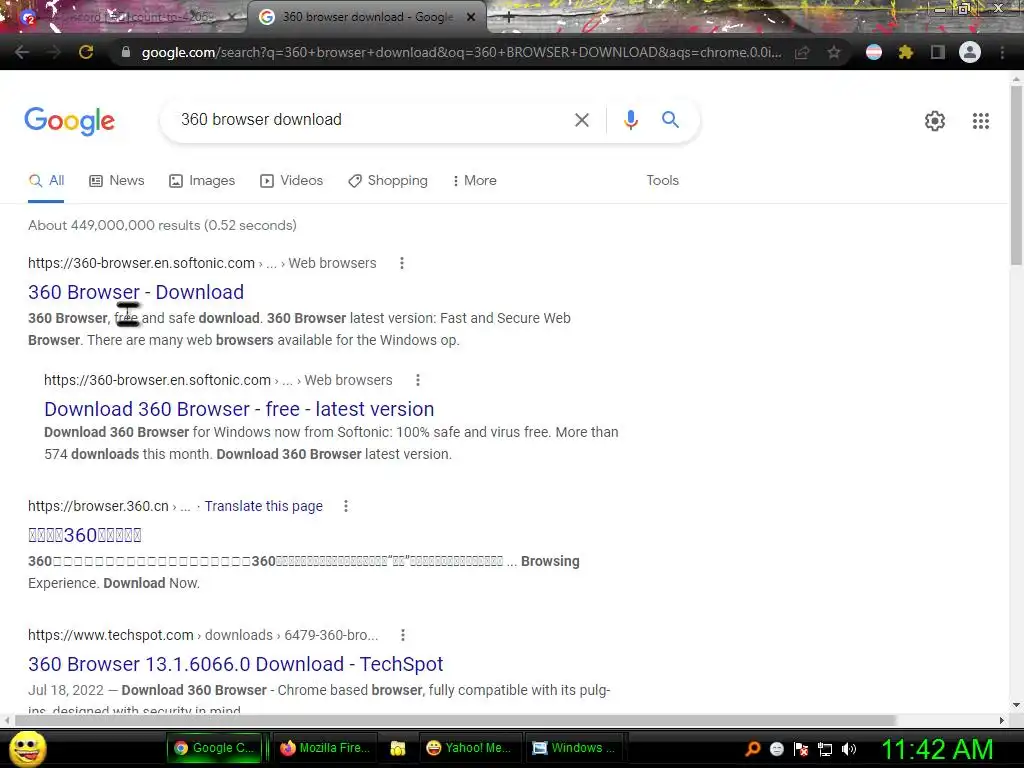Close the 360 browser download tab
1024x768 pixels.
[x=471, y=18]
